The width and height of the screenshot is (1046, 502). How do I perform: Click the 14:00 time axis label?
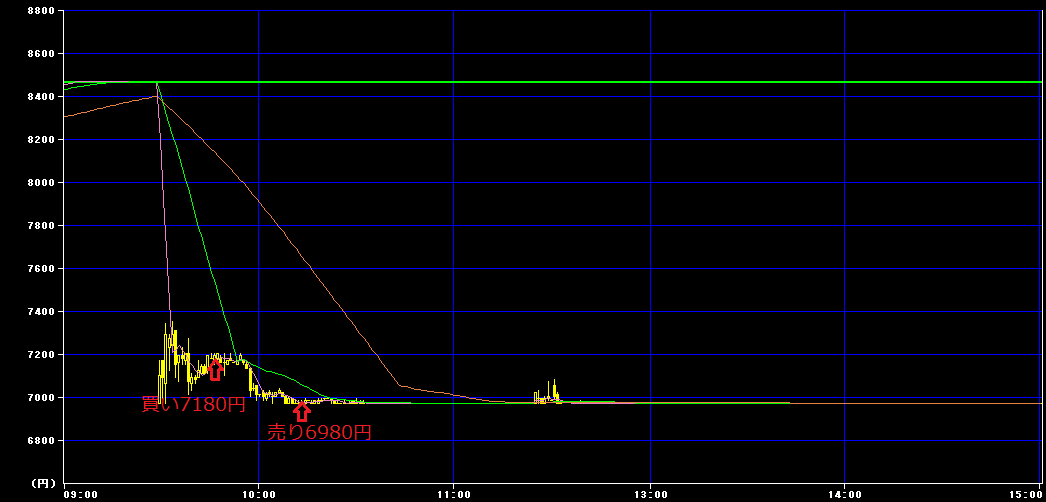tap(845, 495)
